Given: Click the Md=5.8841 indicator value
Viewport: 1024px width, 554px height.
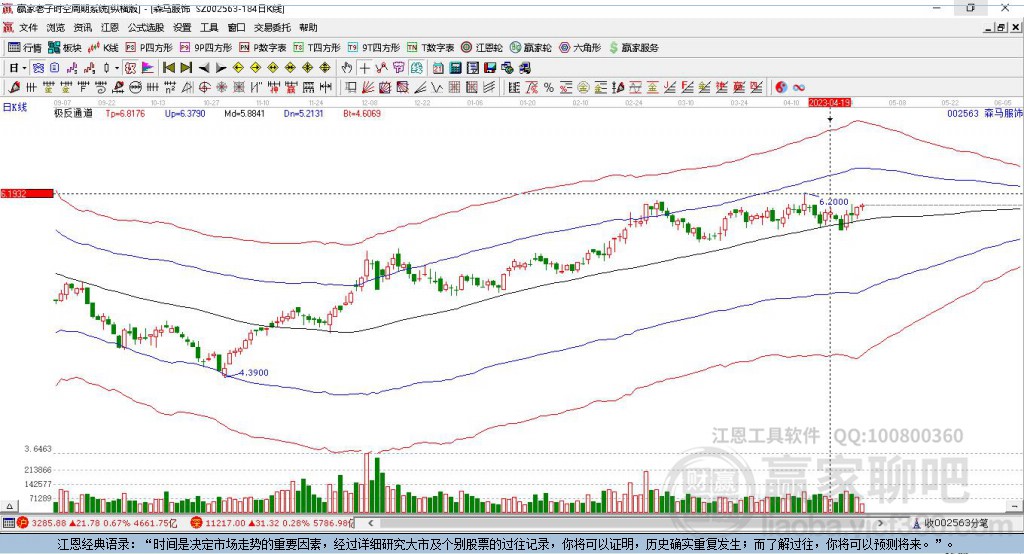Looking at the screenshot, I should [244, 114].
